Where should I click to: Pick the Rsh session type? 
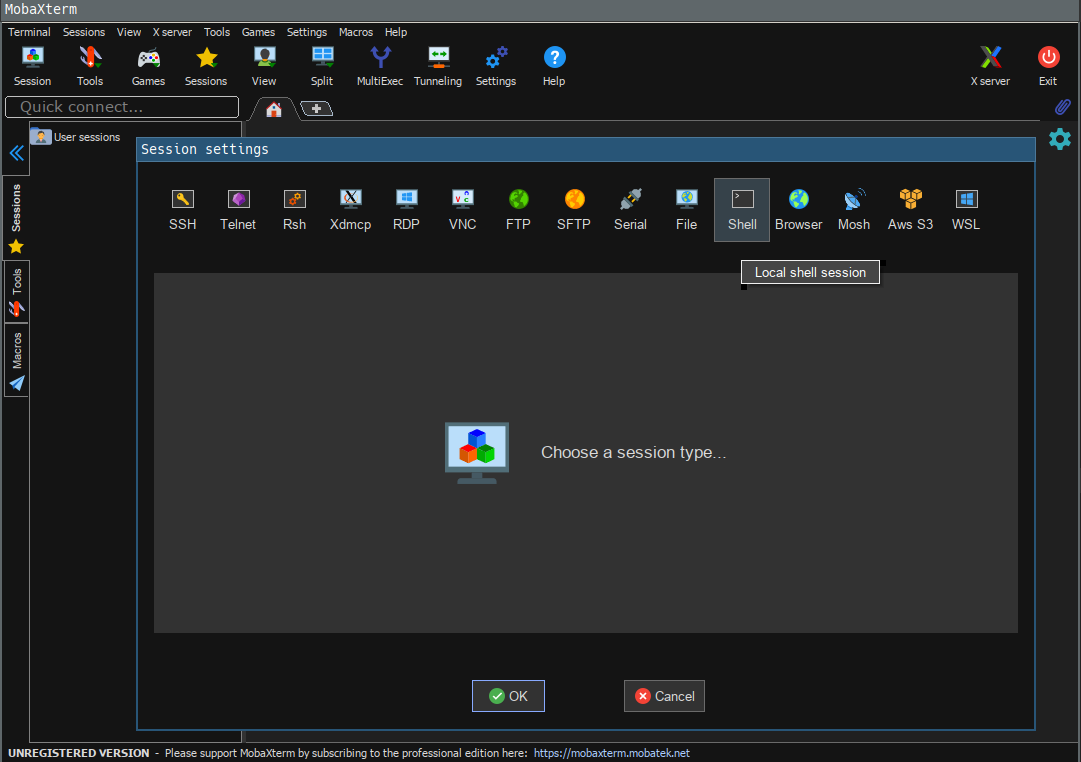(294, 210)
